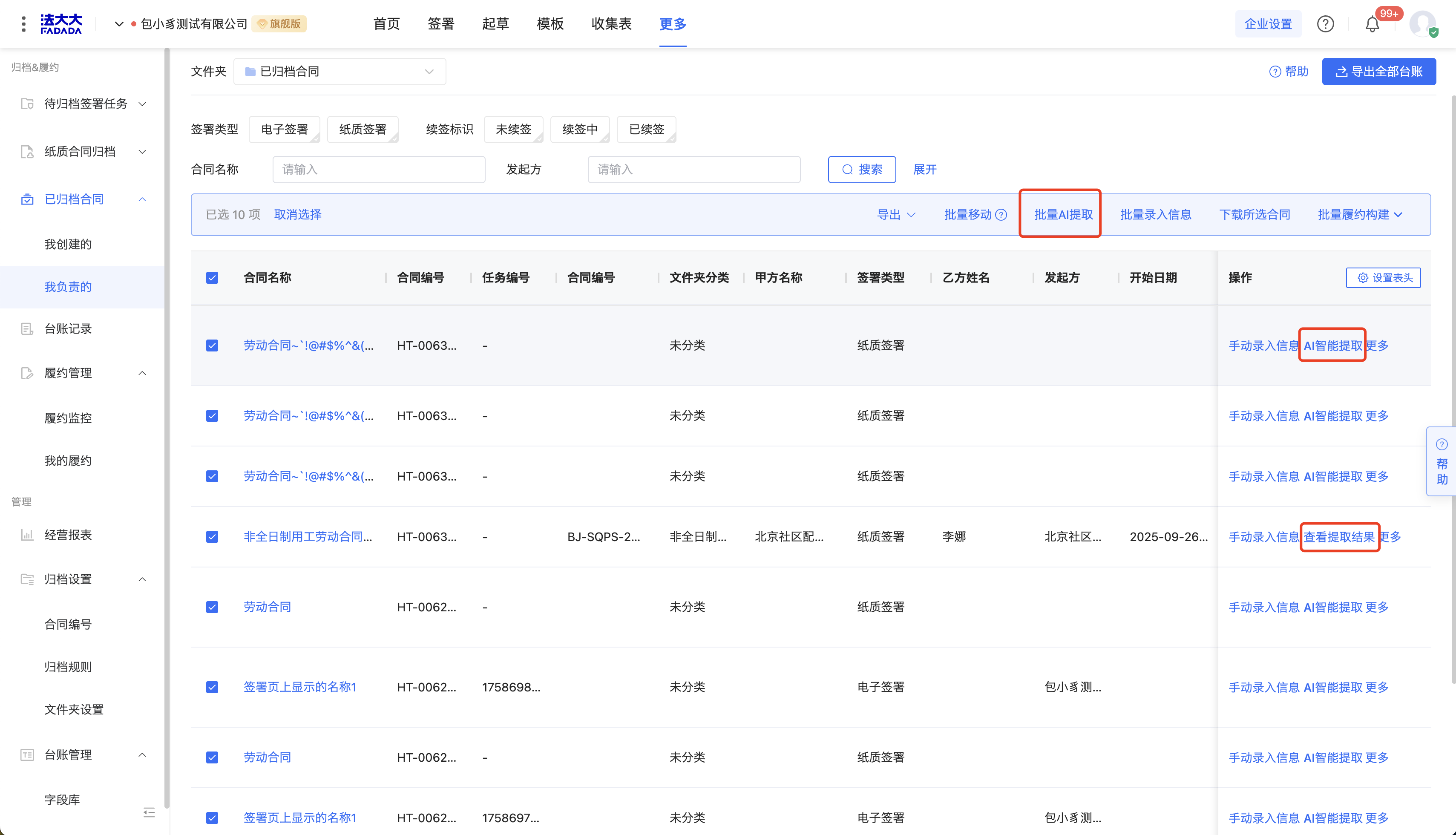Viewport: 1456px width, 835px height.
Task: Switch to the 模板 top tab
Action: (x=550, y=24)
